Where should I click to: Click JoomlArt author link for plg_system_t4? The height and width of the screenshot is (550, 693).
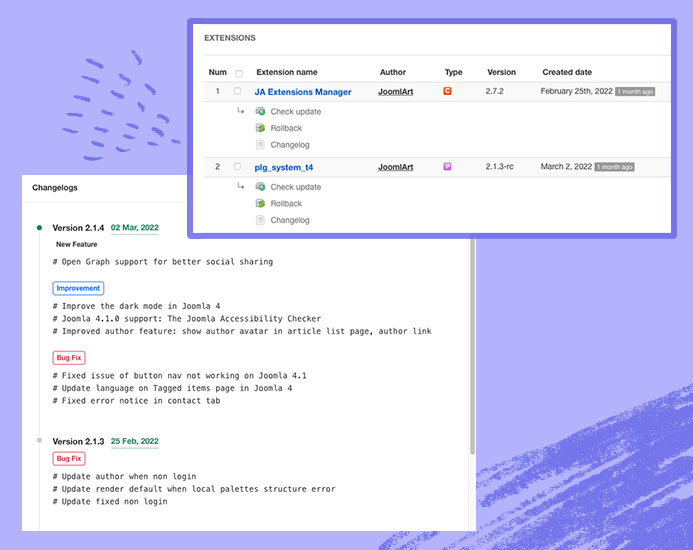396,167
